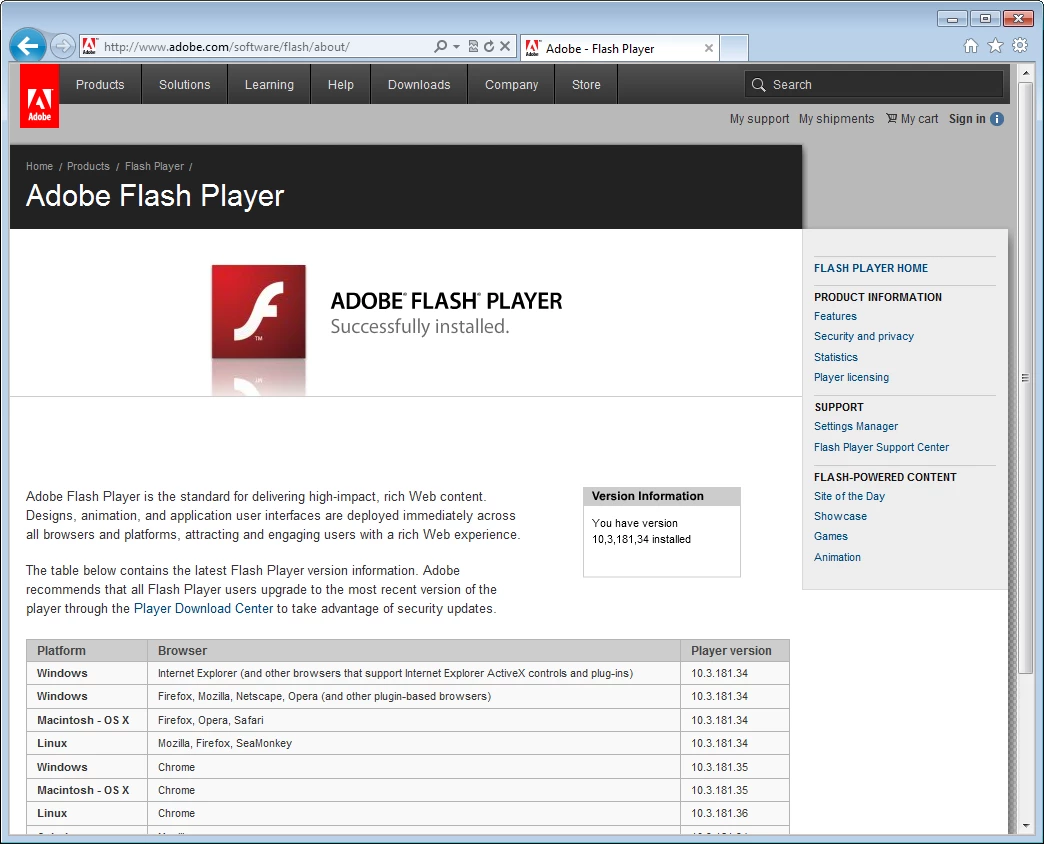Go to Flash Player breadcrumb
Screen dimensions: 1044x844
tap(154, 166)
